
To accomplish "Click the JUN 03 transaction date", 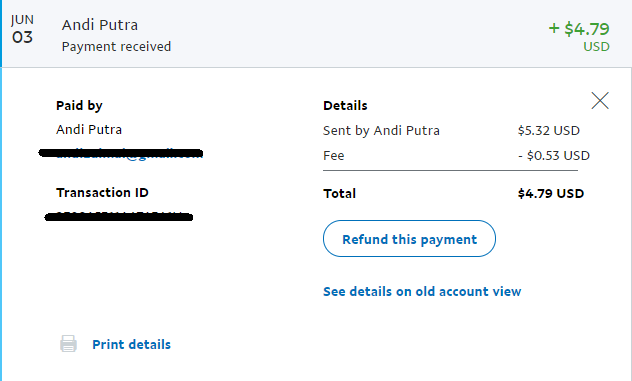I will 23,30.
